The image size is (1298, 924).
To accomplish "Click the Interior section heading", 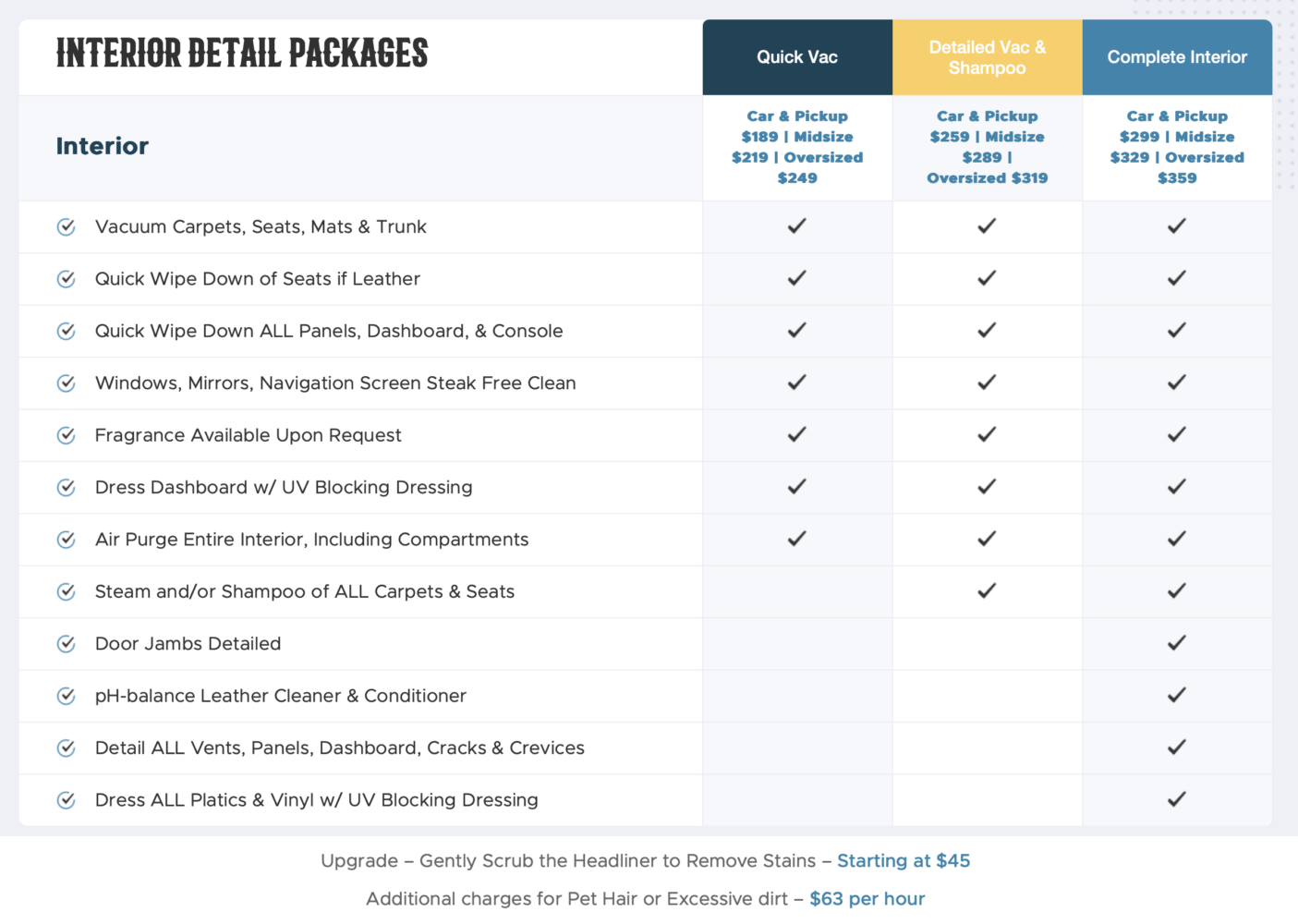I will tap(103, 146).
